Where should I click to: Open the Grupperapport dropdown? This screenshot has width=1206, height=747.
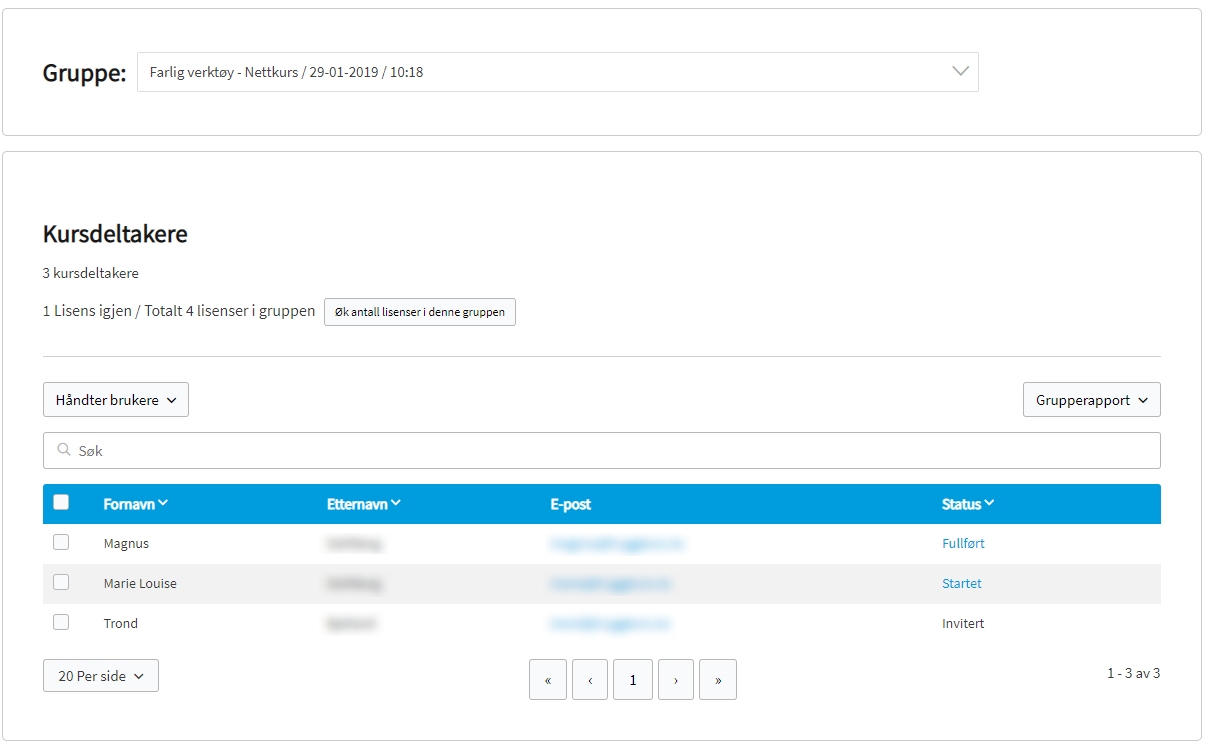coord(1091,400)
